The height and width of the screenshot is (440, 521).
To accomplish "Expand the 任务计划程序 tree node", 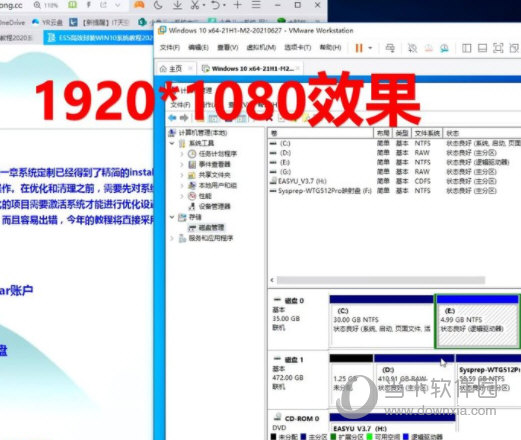I will [182, 154].
